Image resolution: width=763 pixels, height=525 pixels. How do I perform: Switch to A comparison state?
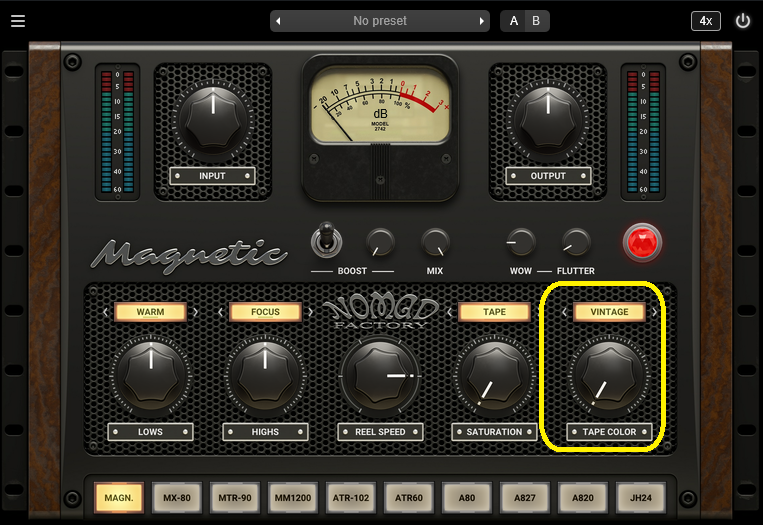[513, 21]
